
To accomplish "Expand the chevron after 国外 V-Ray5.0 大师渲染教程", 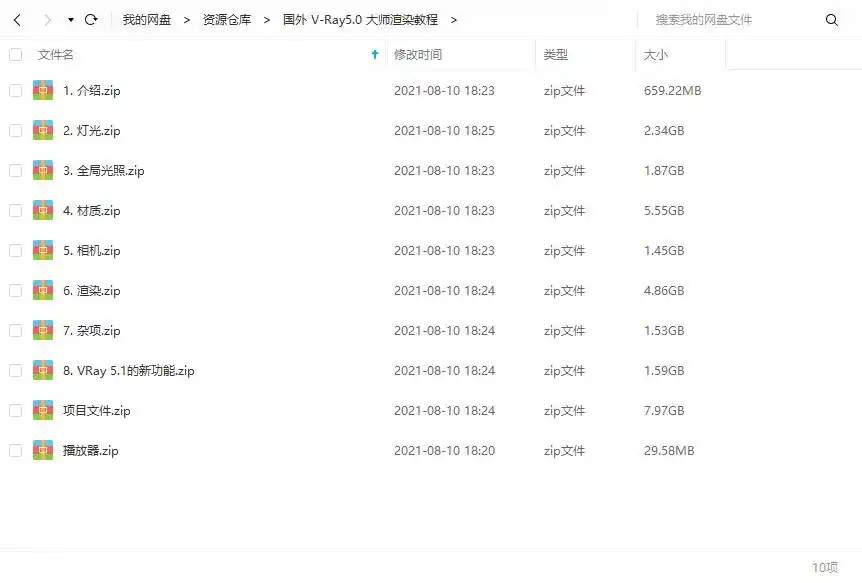I will [453, 20].
